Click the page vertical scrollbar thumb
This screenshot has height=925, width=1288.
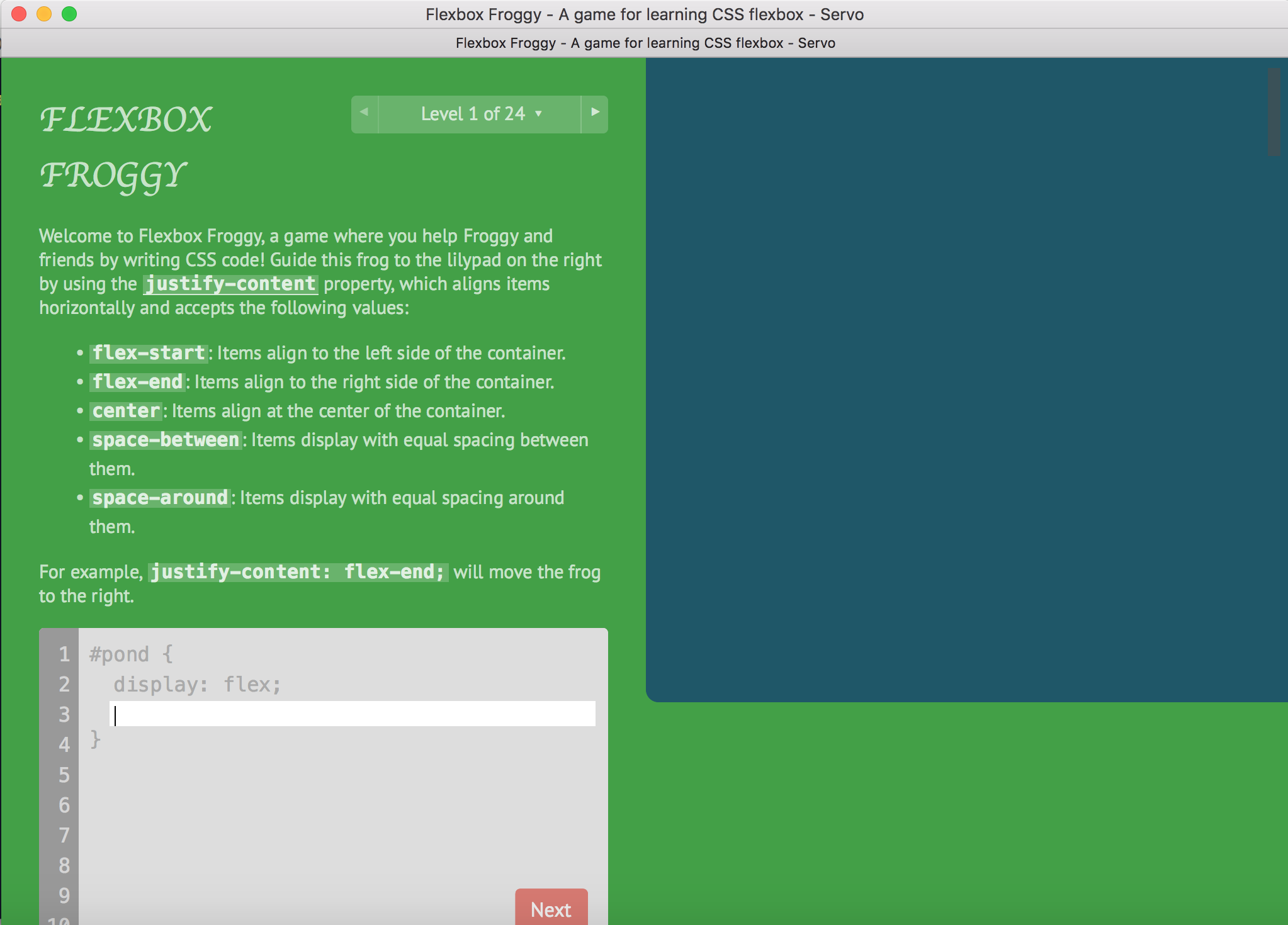[x=1274, y=112]
